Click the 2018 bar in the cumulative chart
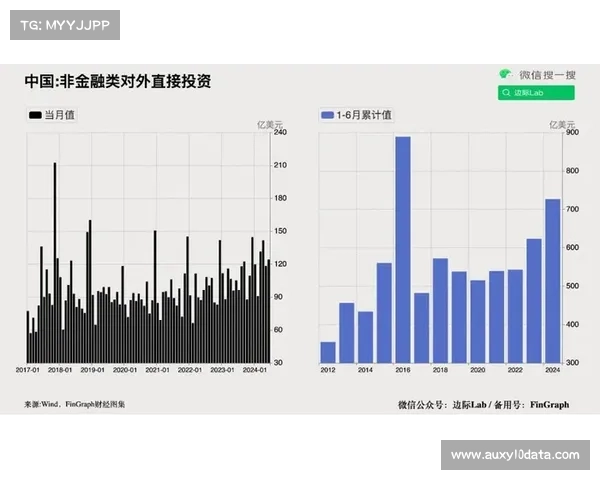This screenshot has height=480, width=600. pos(440,310)
